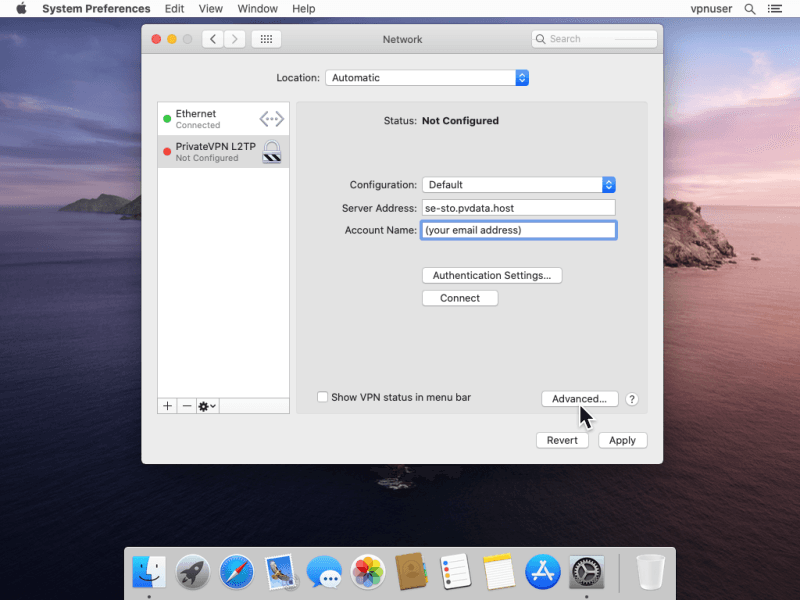The width and height of the screenshot is (800, 600).
Task: Launch App Store from the Dock
Action: click(542, 572)
